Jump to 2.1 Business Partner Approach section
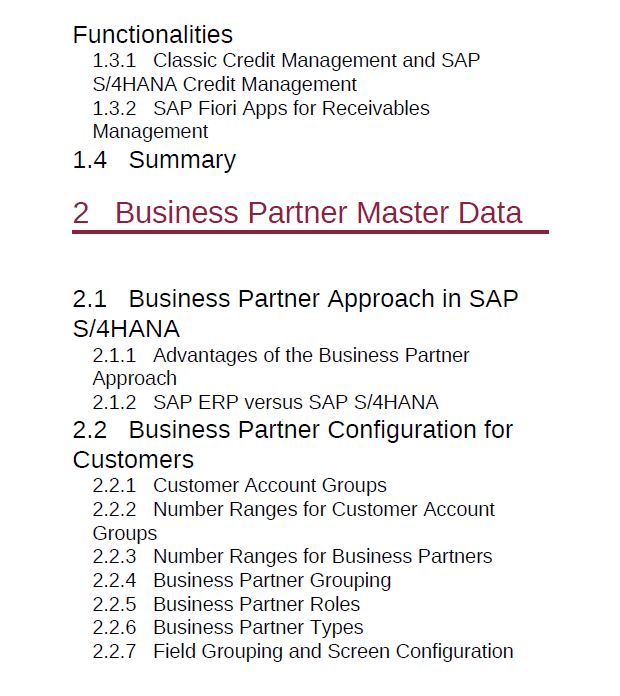 tap(295, 313)
